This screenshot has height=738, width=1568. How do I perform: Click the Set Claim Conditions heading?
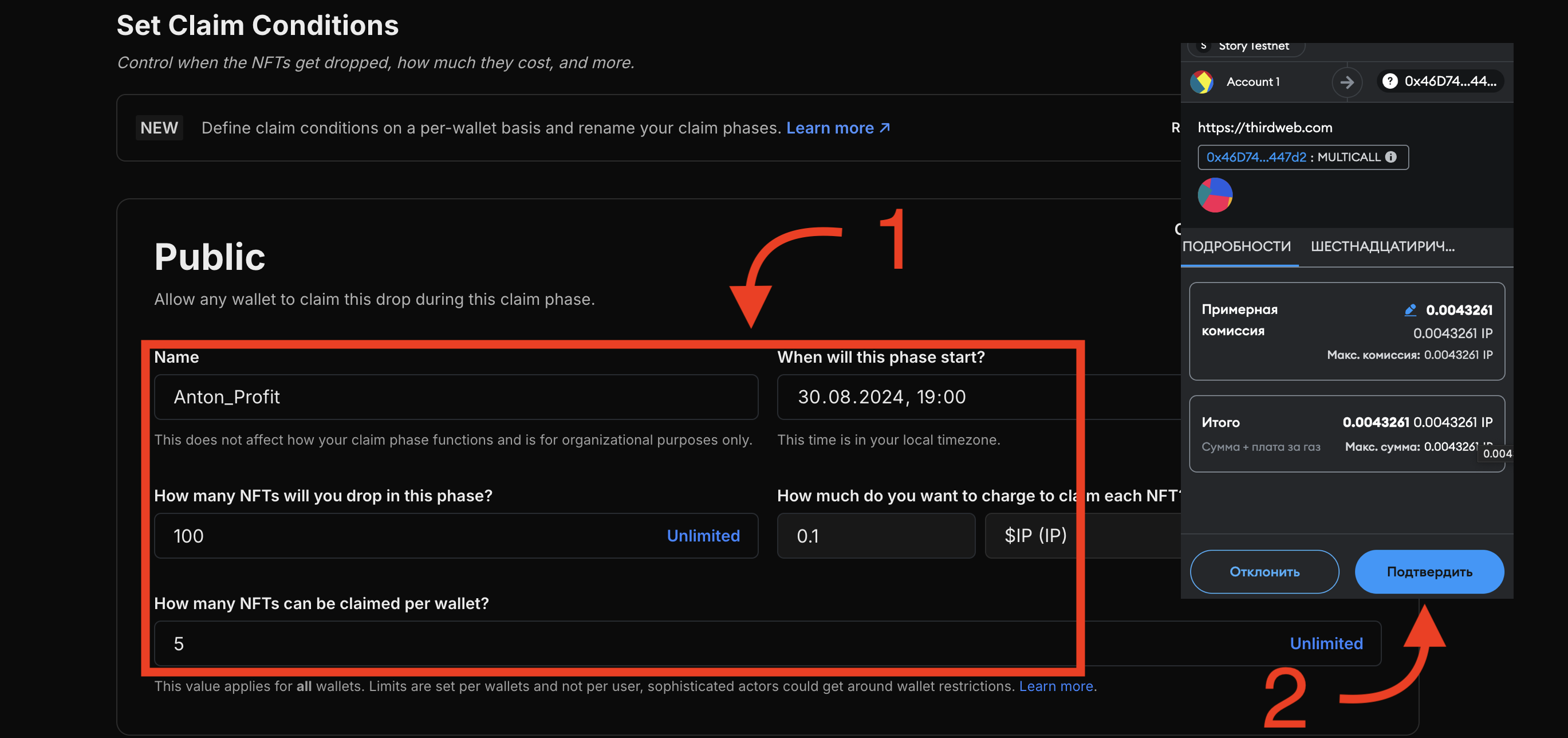(x=258, y=25)
